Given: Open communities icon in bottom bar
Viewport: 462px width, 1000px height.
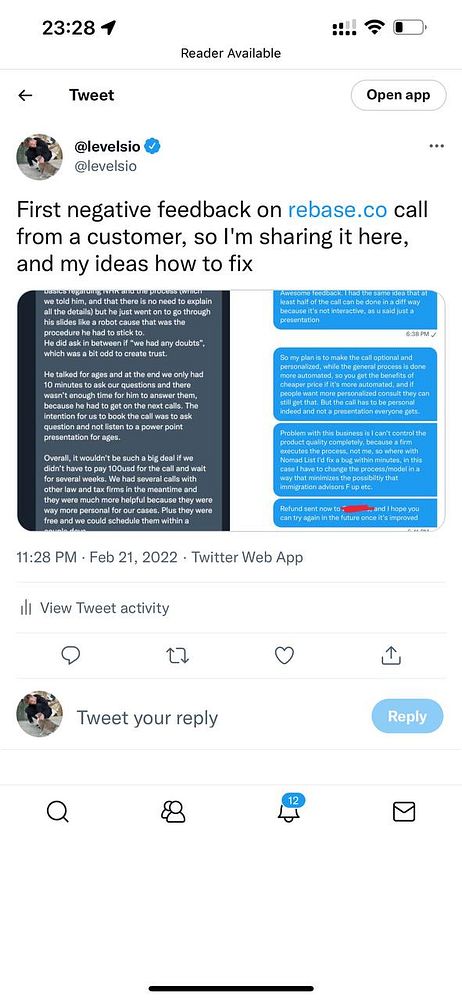Looking at the screenshot, I should click(x=173, y=811).
